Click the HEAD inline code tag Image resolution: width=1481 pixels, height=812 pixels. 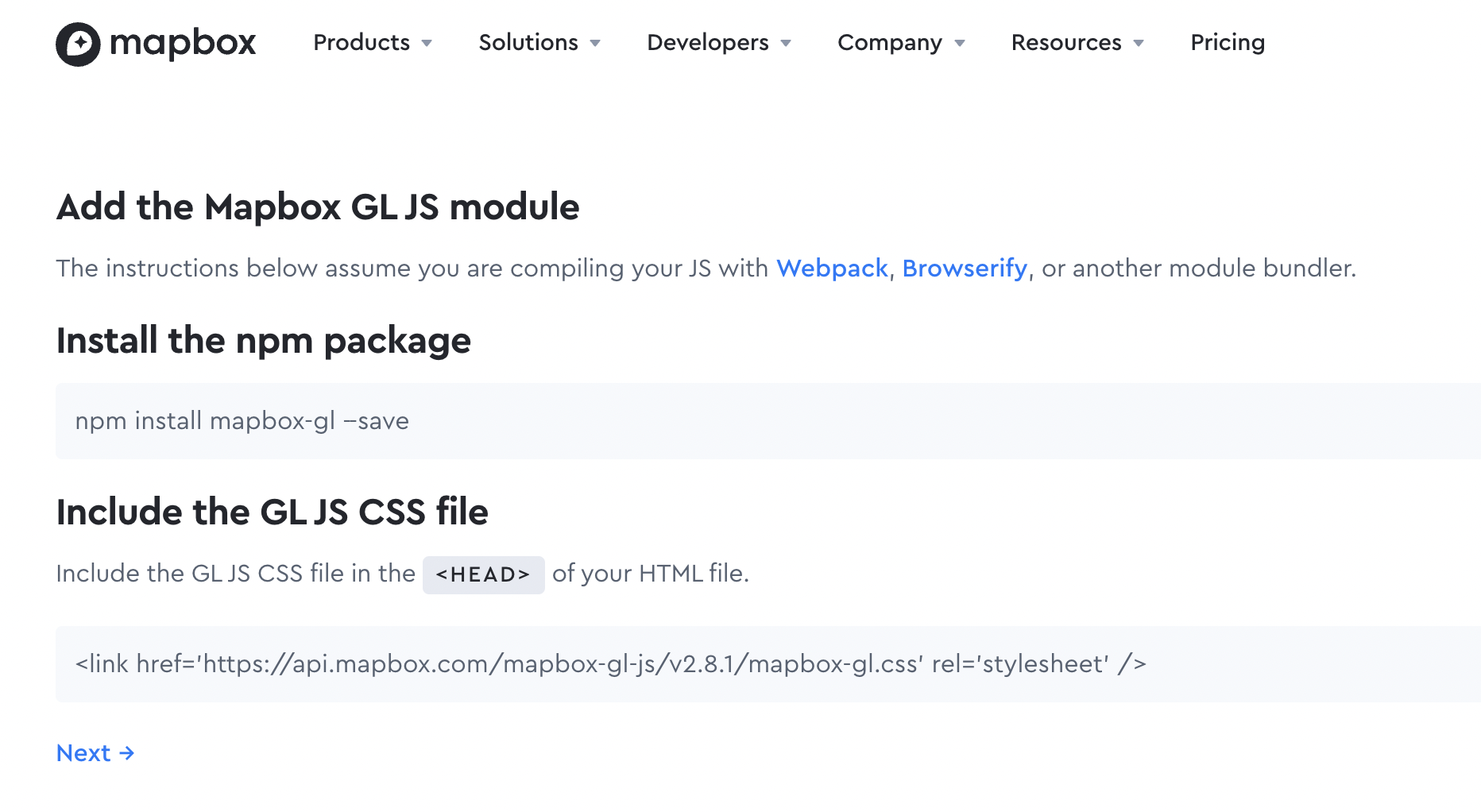[483, 574]
